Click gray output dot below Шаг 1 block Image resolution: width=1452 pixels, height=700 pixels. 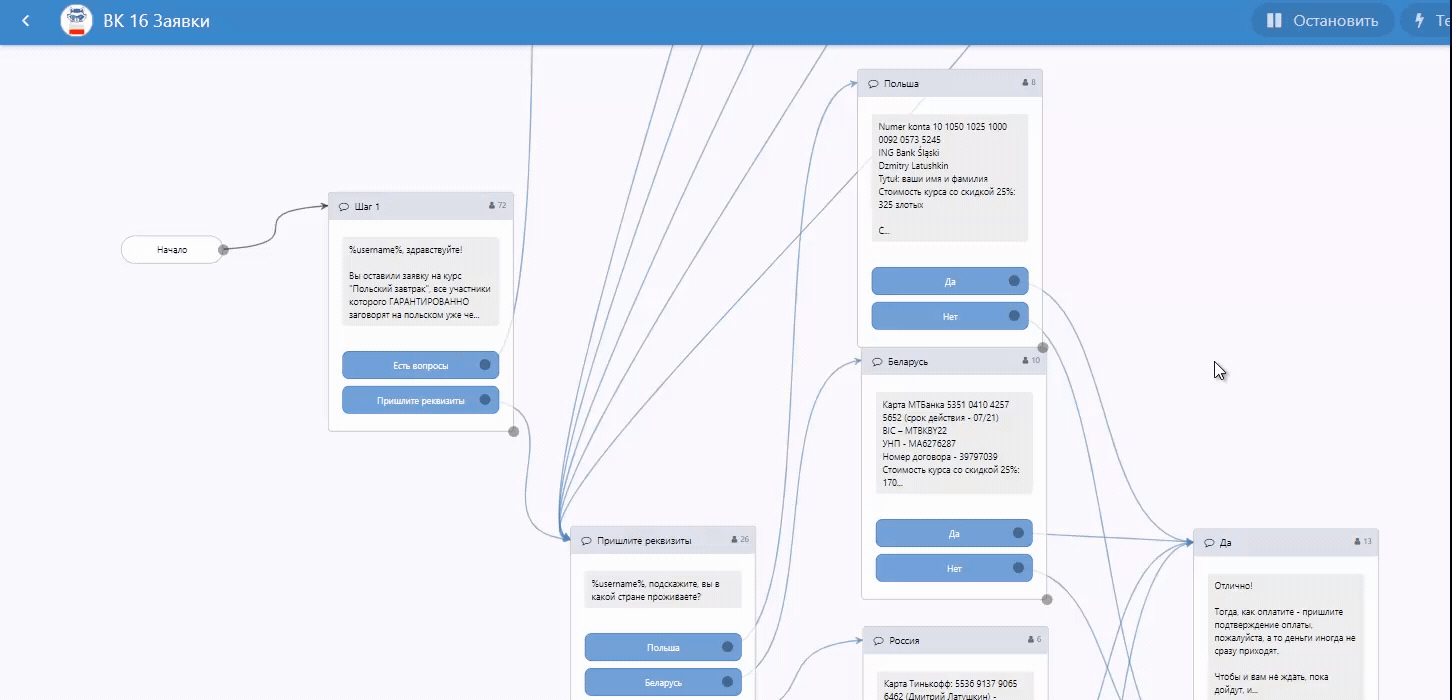tap(513, 432)
